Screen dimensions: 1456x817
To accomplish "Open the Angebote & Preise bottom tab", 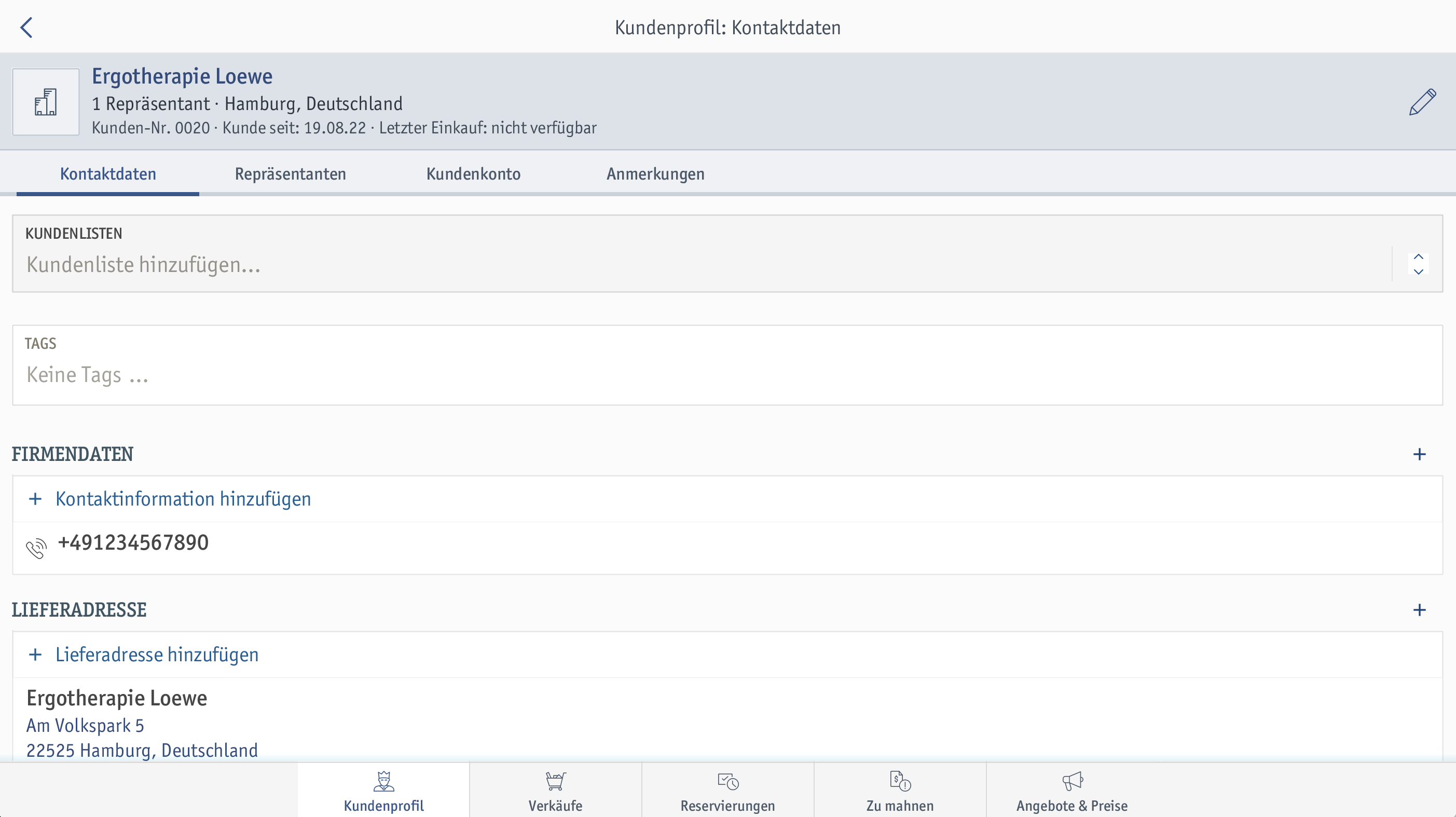I will pos(1072,791).
